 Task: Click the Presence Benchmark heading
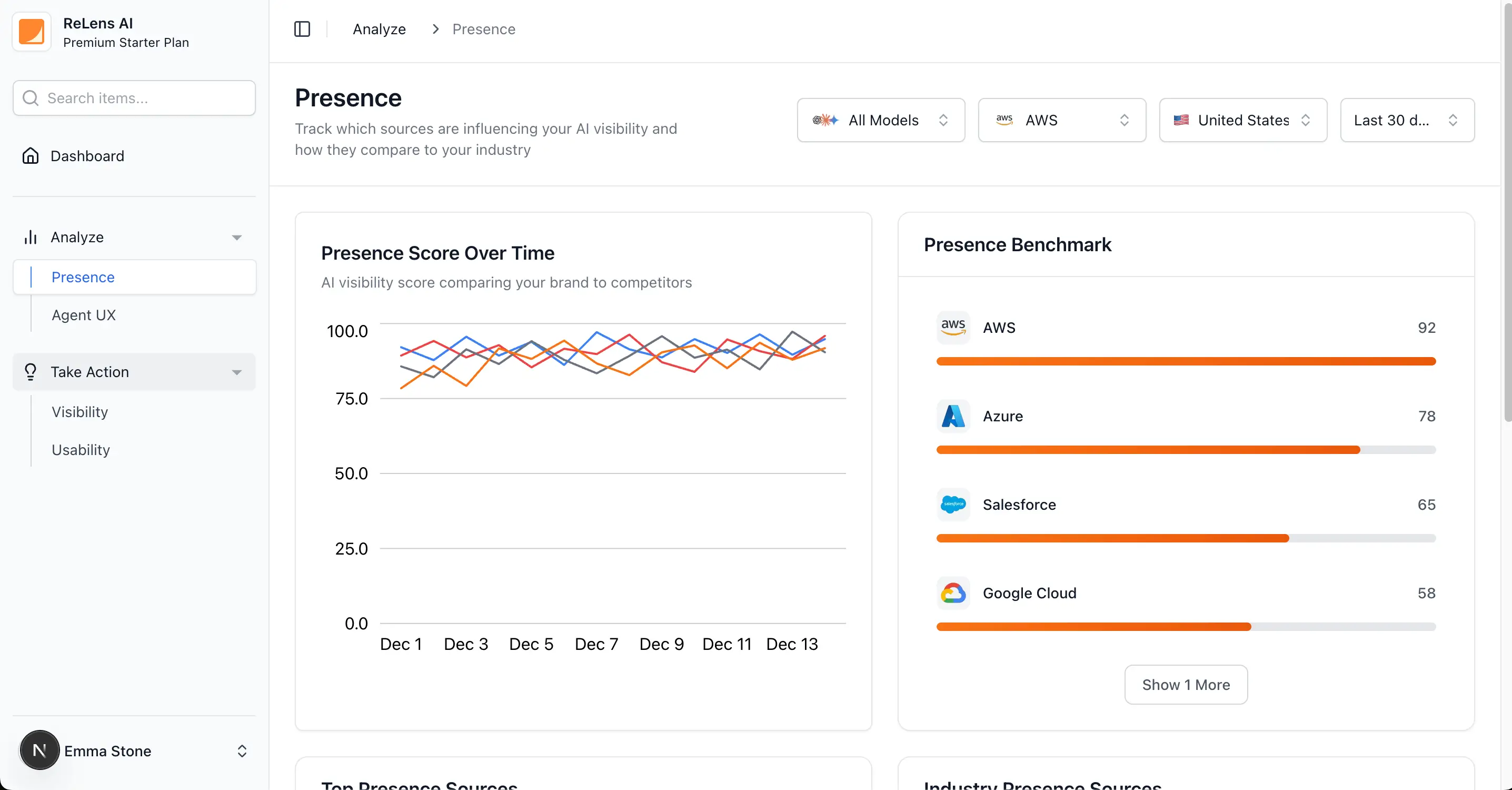[1017, 244]
